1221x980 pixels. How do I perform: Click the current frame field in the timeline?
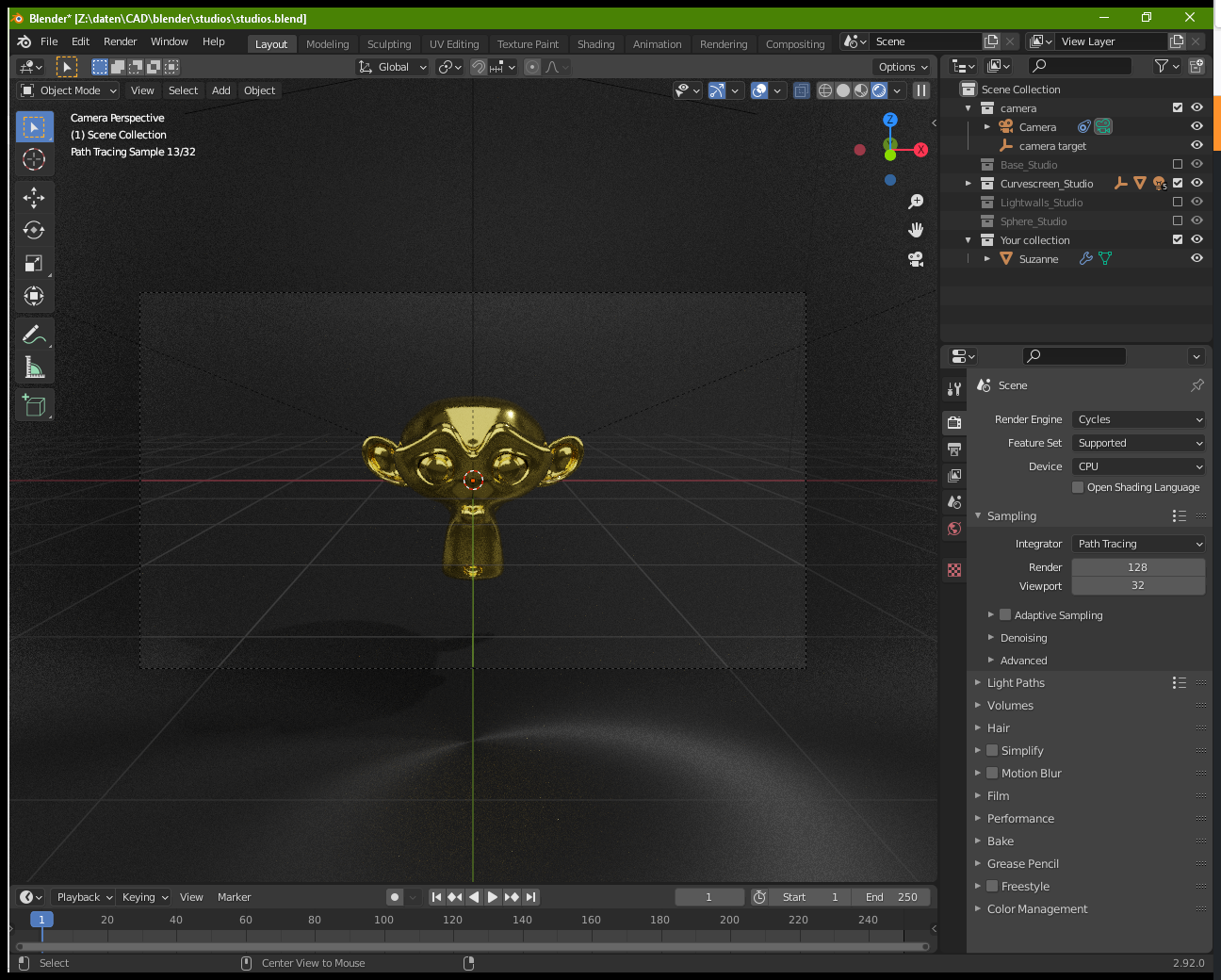pos(708,896)
